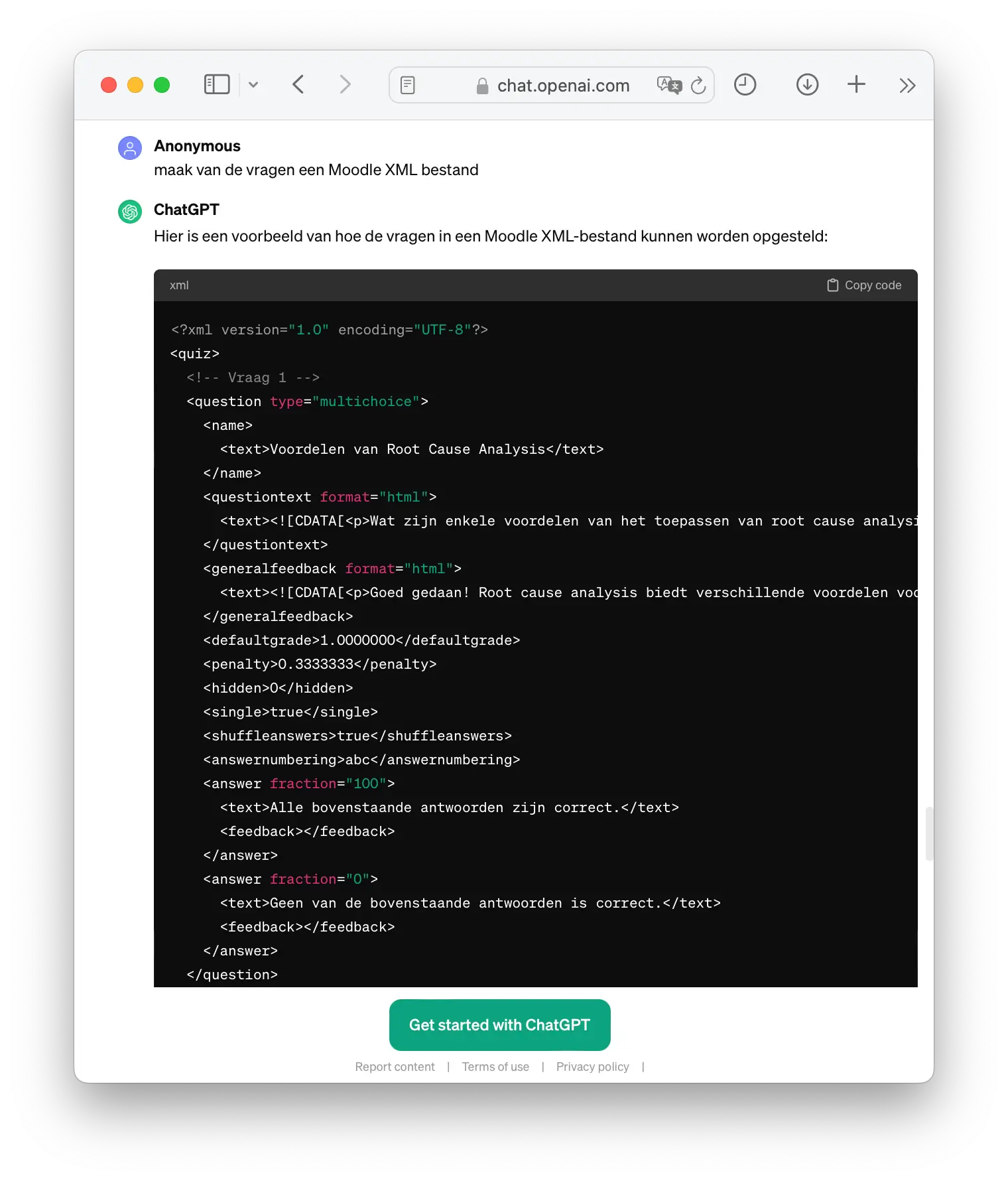Minimize the window with the yellow button
This screenshot has width=1008, height=1181.
135,85
